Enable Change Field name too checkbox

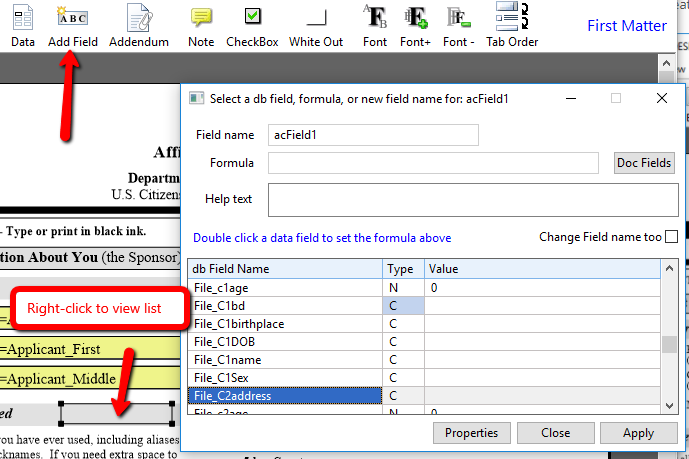coord(671,237)
